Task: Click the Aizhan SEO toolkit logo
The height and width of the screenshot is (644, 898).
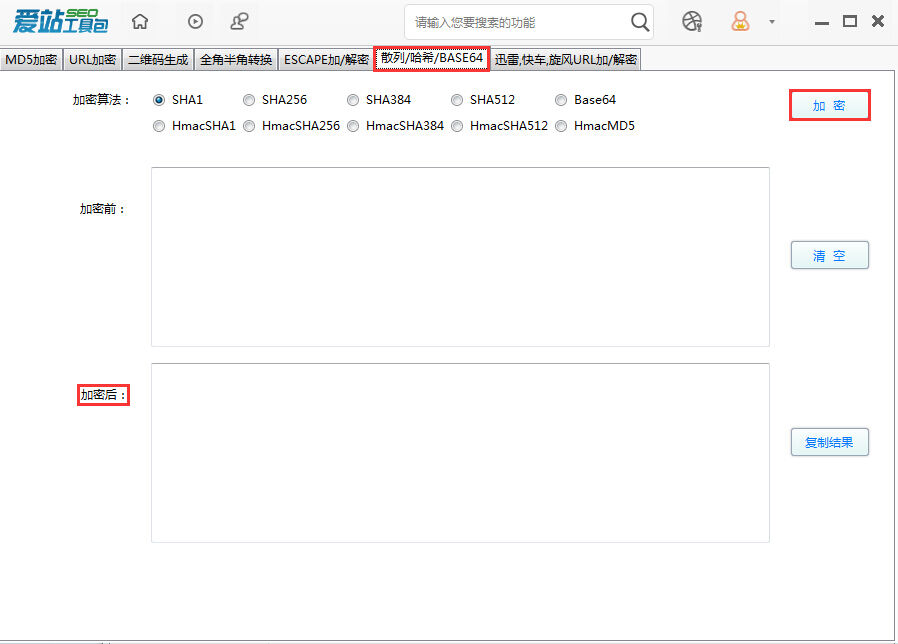Action: 60,21
